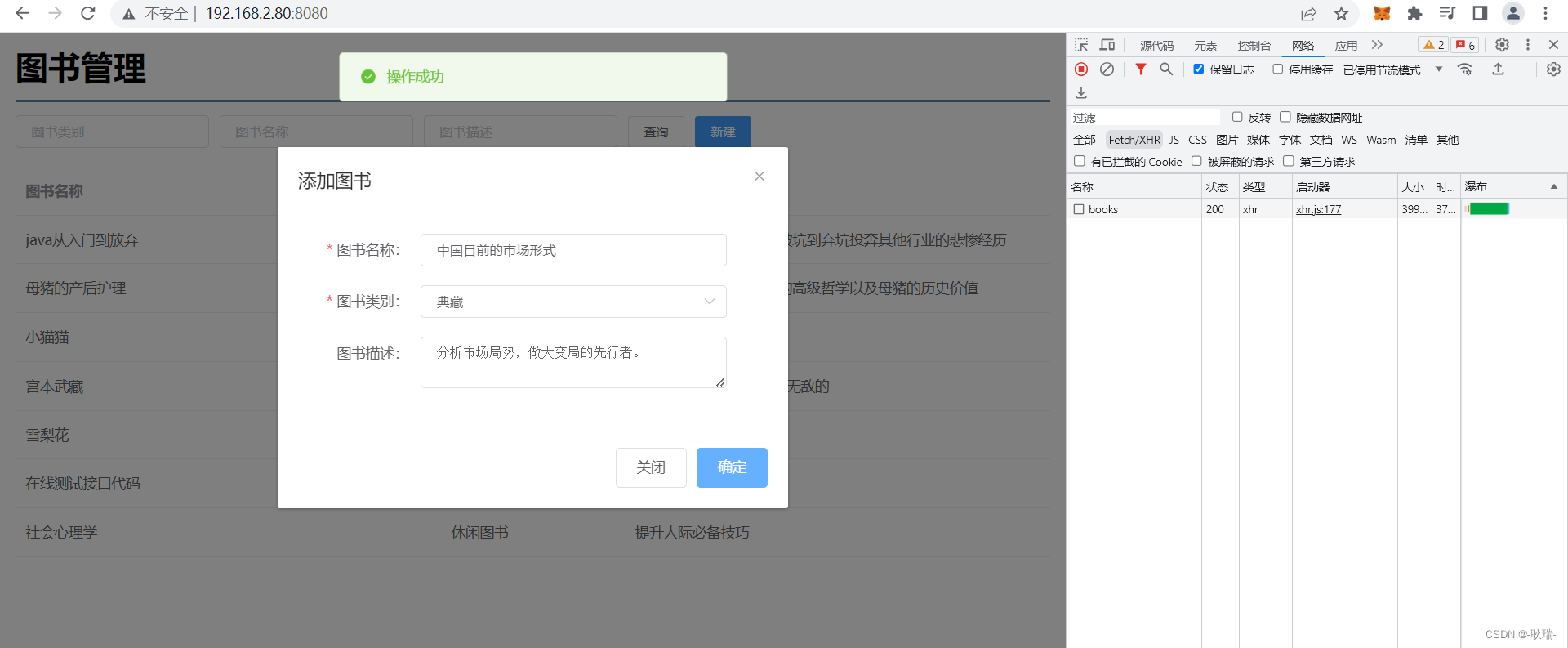The image size is (1568, 648).
Task: Check the 隐藏数据网址 checkbox
Action: pyautogui.click(x=1285, y=117)
